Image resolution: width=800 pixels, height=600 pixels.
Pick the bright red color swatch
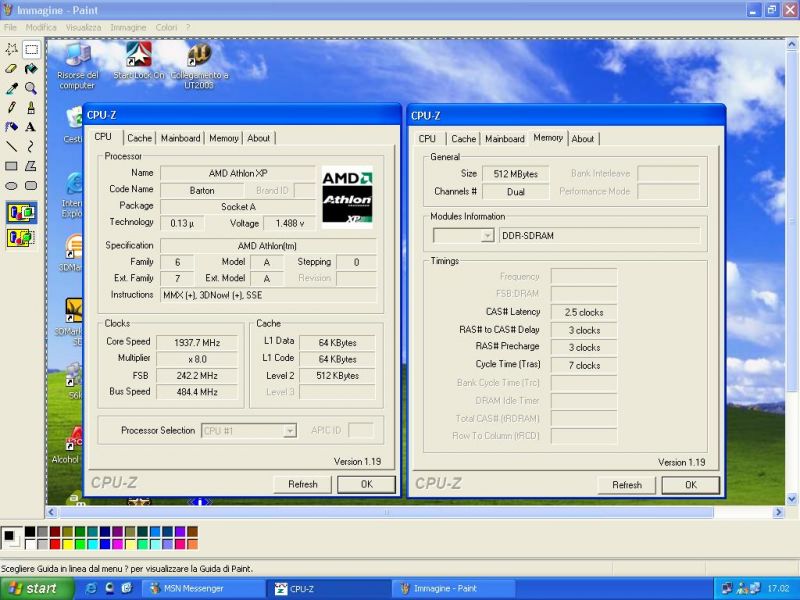pos(55,544)
